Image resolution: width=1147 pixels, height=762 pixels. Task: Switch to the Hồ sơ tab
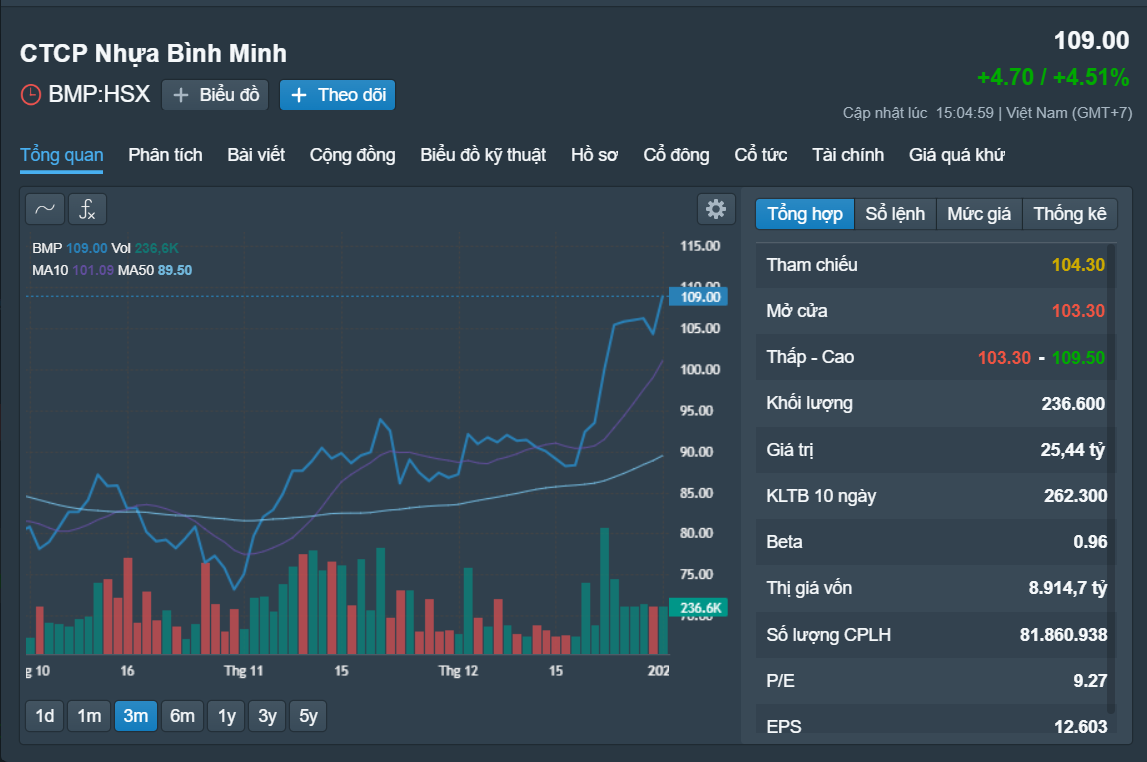pos(594,155)
